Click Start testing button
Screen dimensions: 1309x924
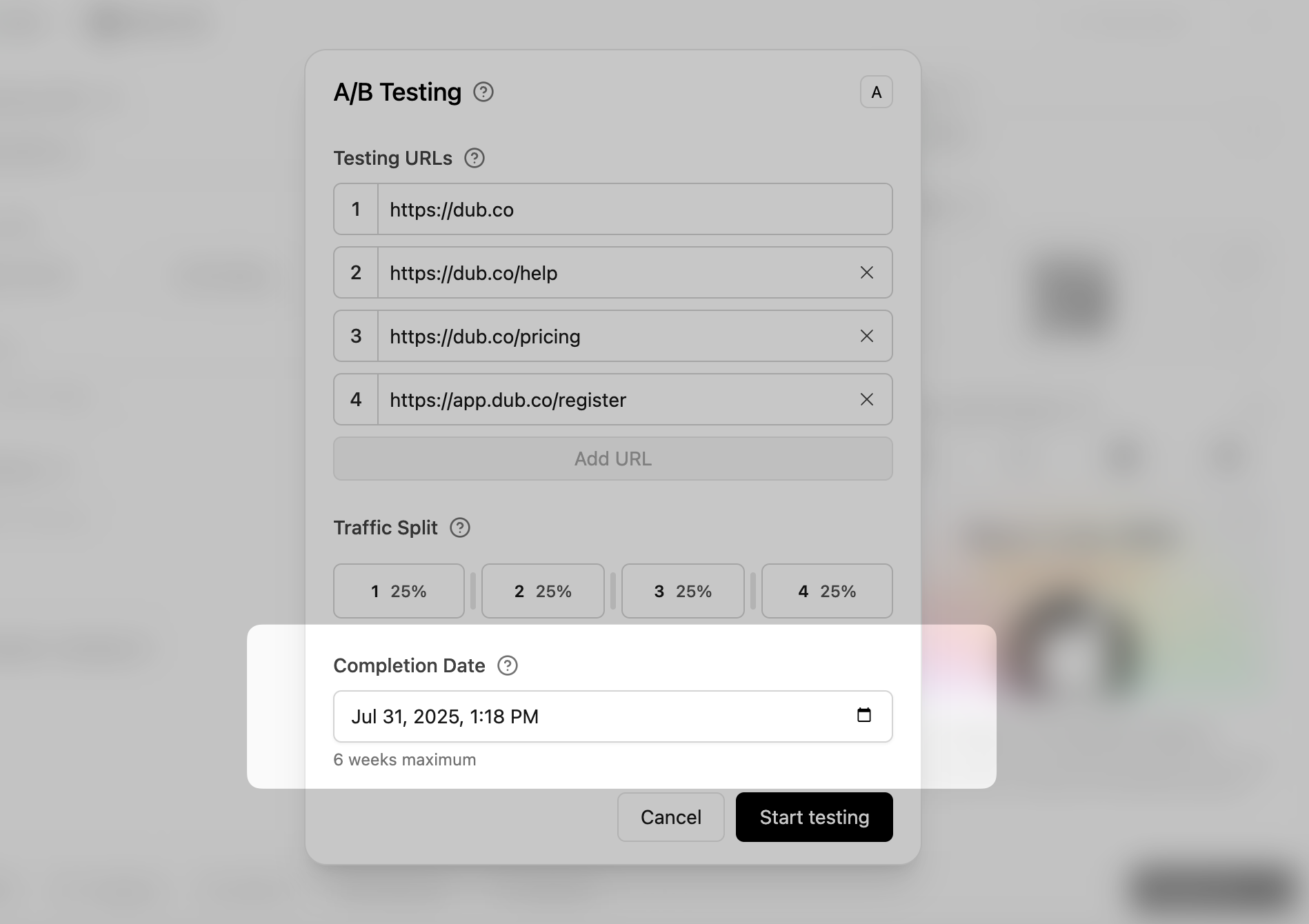(814, 817)
